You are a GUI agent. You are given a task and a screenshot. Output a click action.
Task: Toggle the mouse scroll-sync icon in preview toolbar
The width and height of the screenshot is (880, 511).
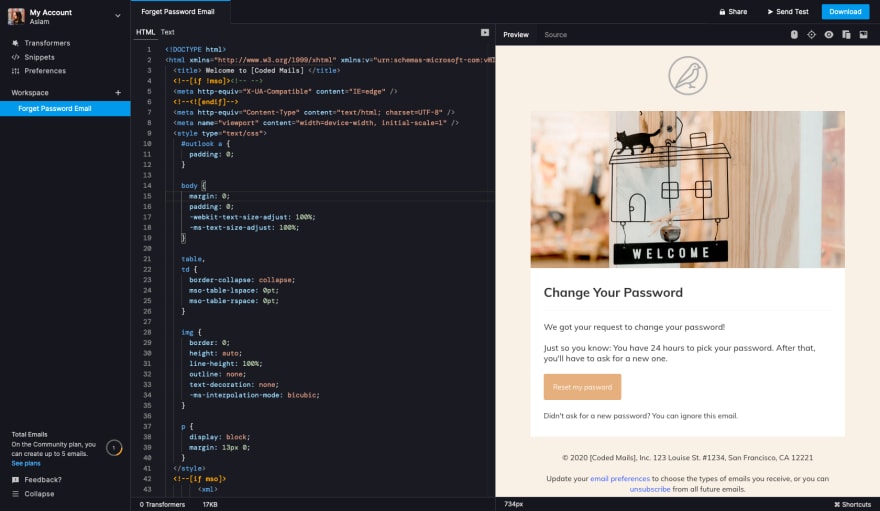coord(794,35)
